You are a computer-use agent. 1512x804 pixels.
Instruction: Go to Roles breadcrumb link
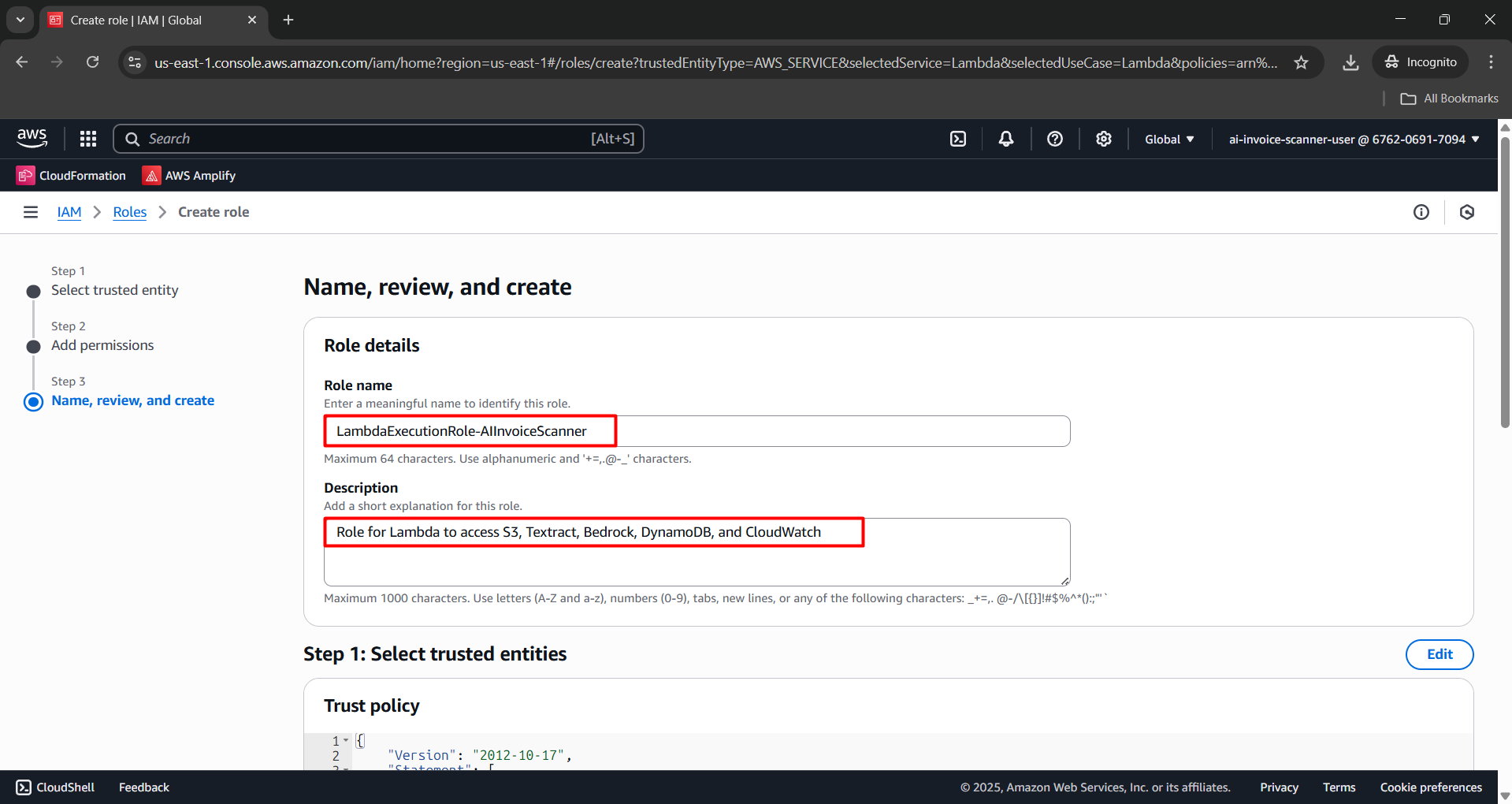click(x=130, y=212)
